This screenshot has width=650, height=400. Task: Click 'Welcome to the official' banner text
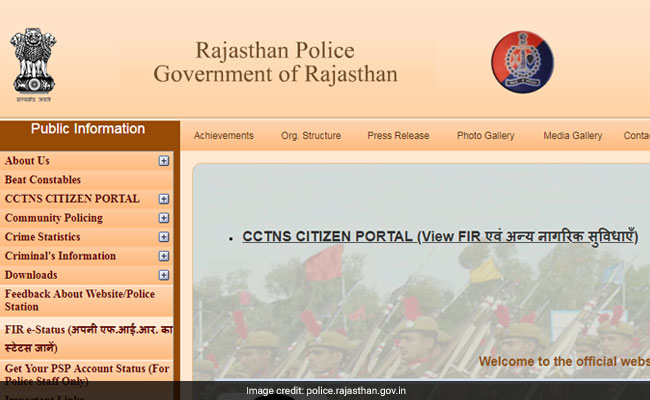564,361
